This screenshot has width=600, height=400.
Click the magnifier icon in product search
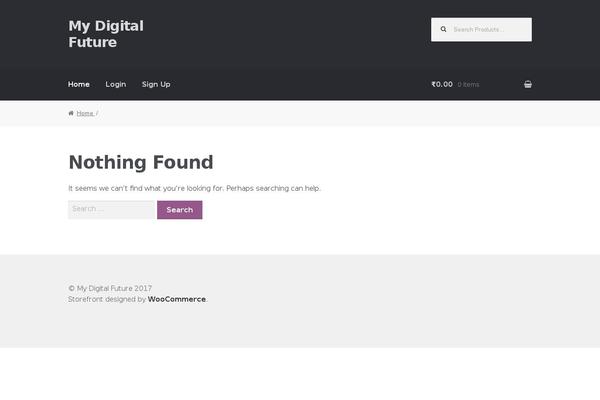444,30
